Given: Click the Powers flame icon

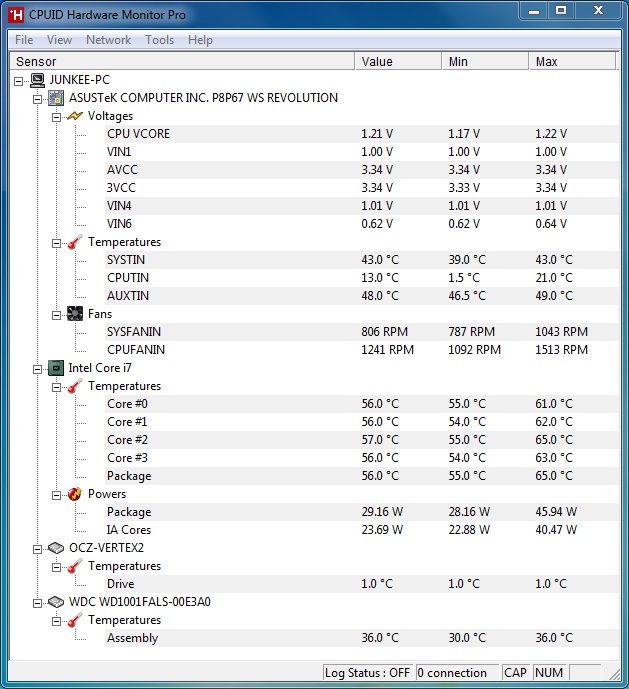Looking at the screenshot, I should click(x=75, y=494).
